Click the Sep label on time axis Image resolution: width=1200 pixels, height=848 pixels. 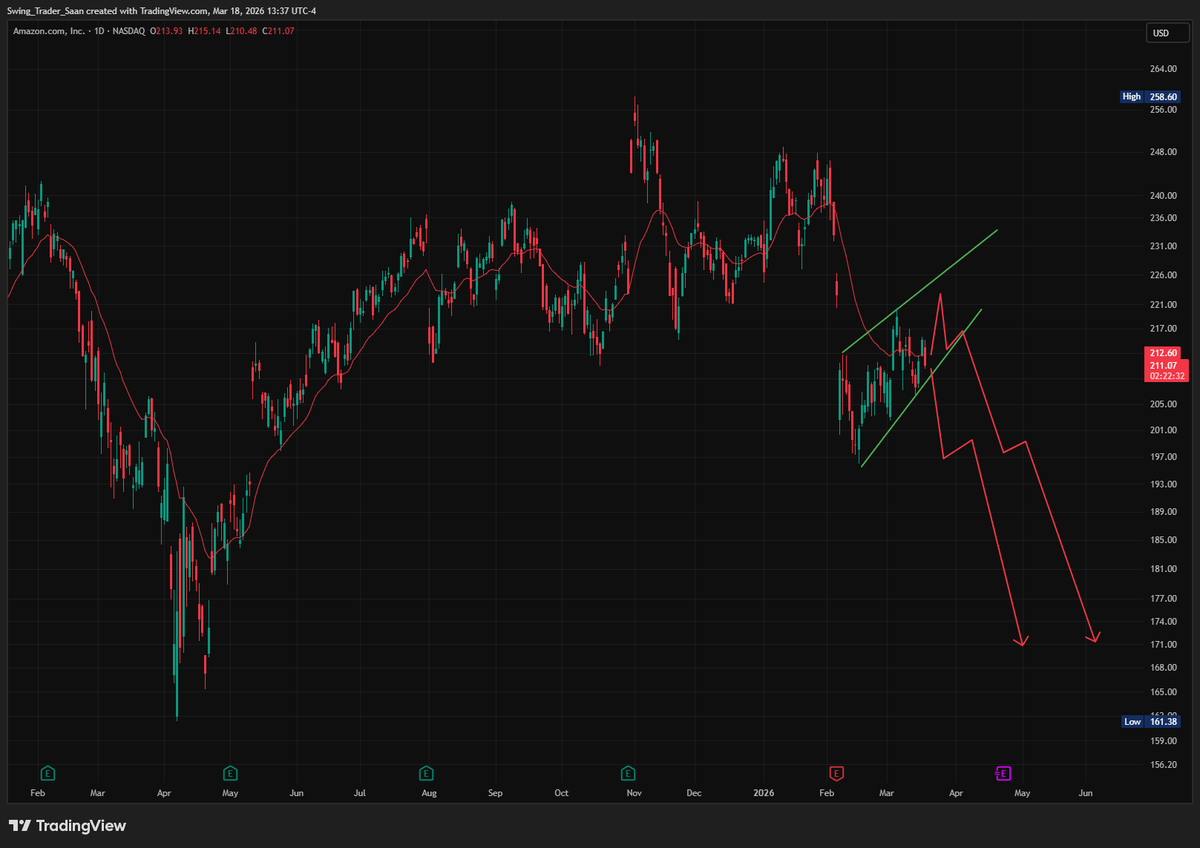495,793
